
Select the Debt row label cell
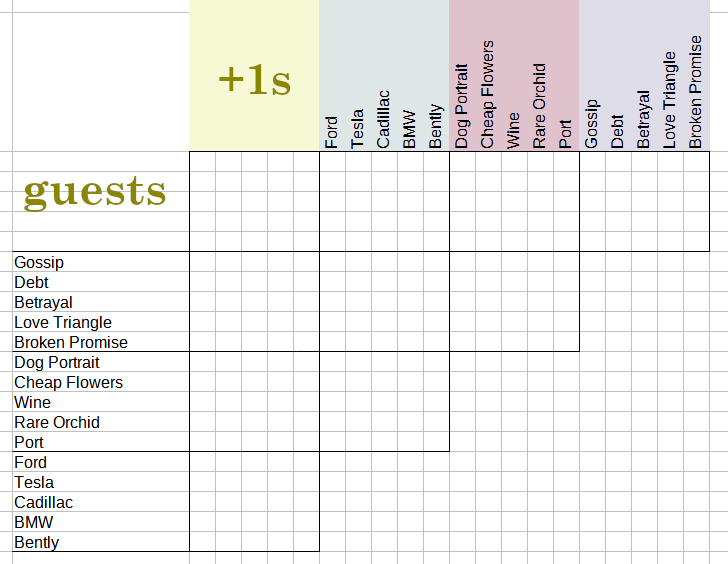32,282
